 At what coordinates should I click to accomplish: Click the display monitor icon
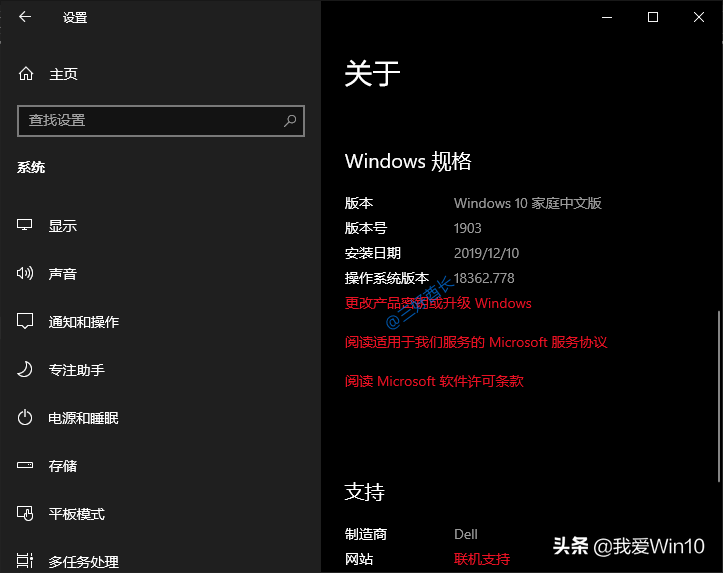pos(24,225)
